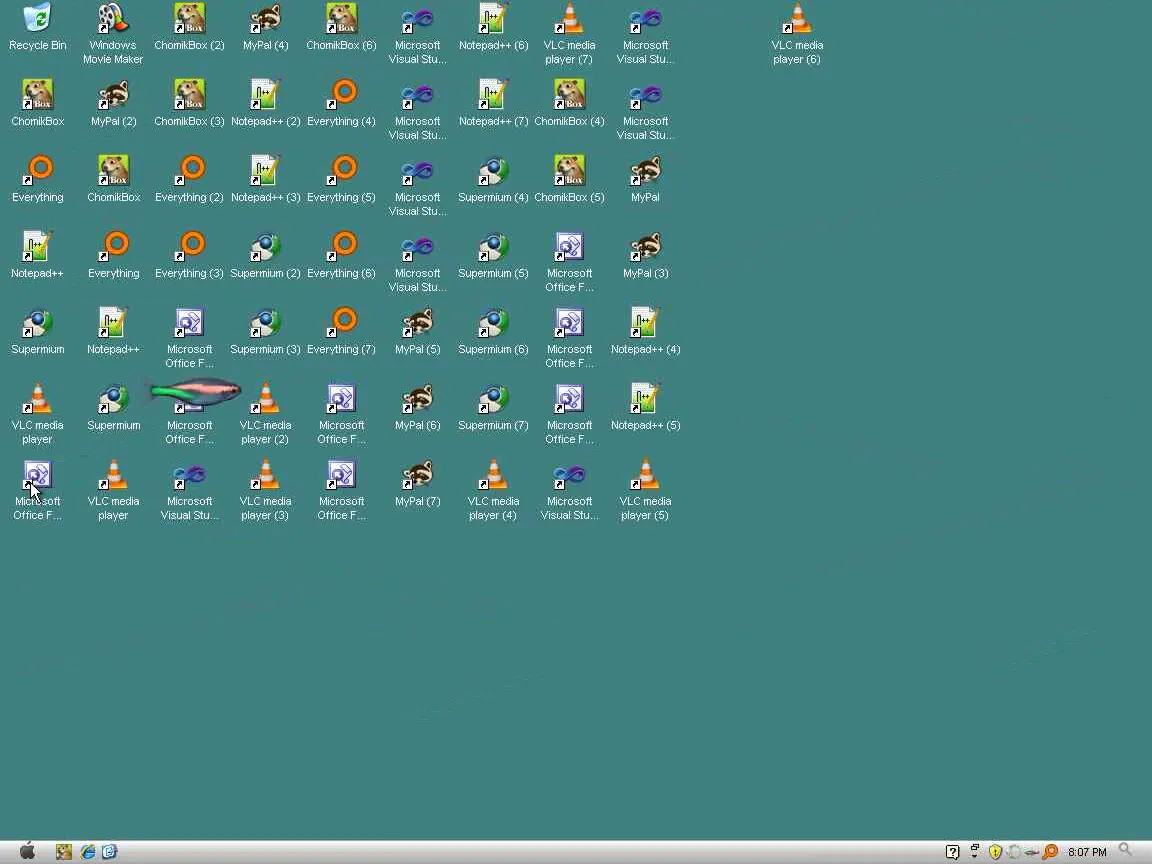Select the Windows Movie Maker shortcut
The width and height of the screenshot is (1152, 864).
[x=112, y=34]
